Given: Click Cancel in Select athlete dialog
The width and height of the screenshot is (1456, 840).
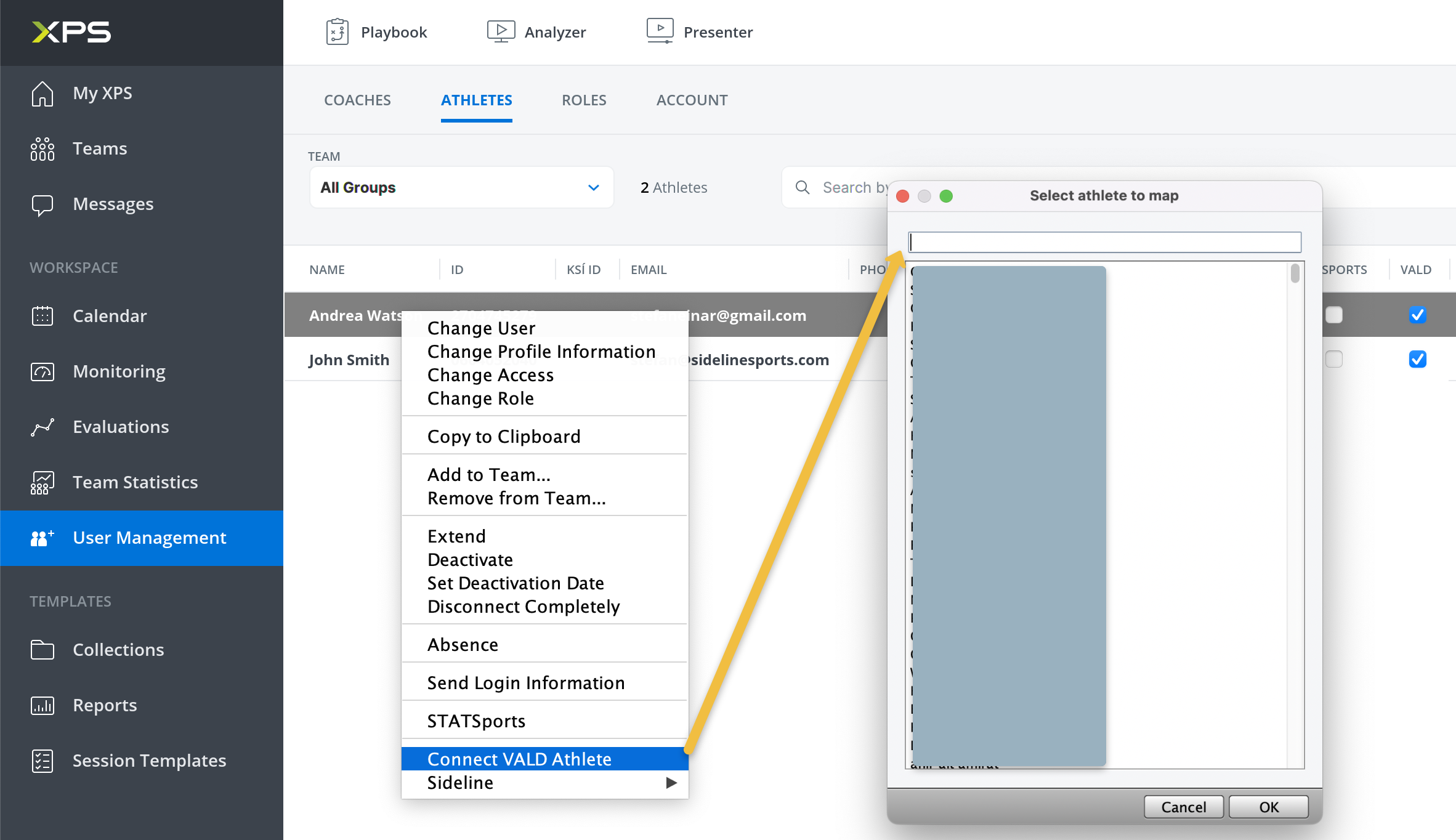Looking at the screenshot, I should click(x=1183, y=807).
